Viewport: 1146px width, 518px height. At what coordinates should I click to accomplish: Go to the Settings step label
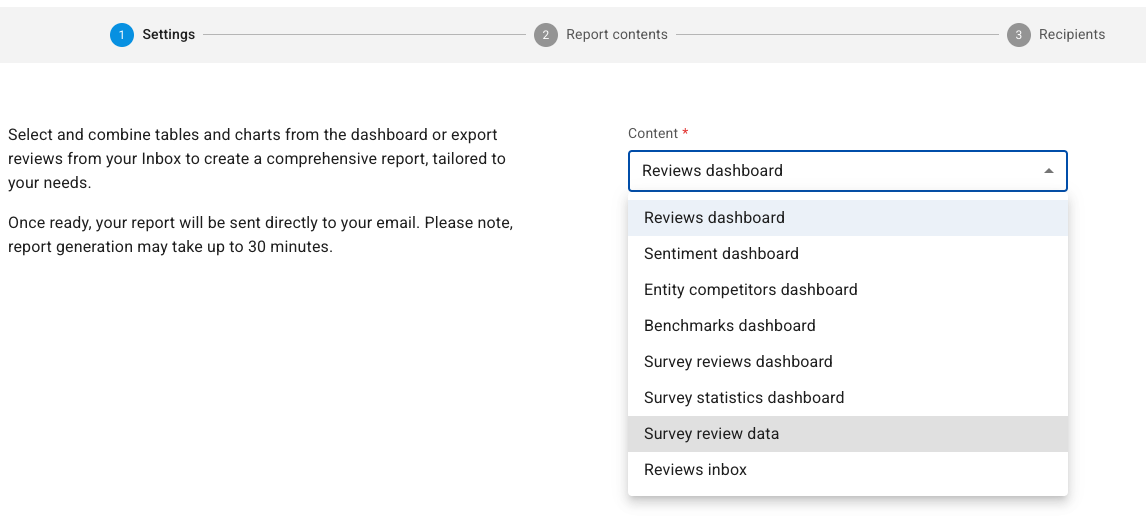(x=169, y=34)
